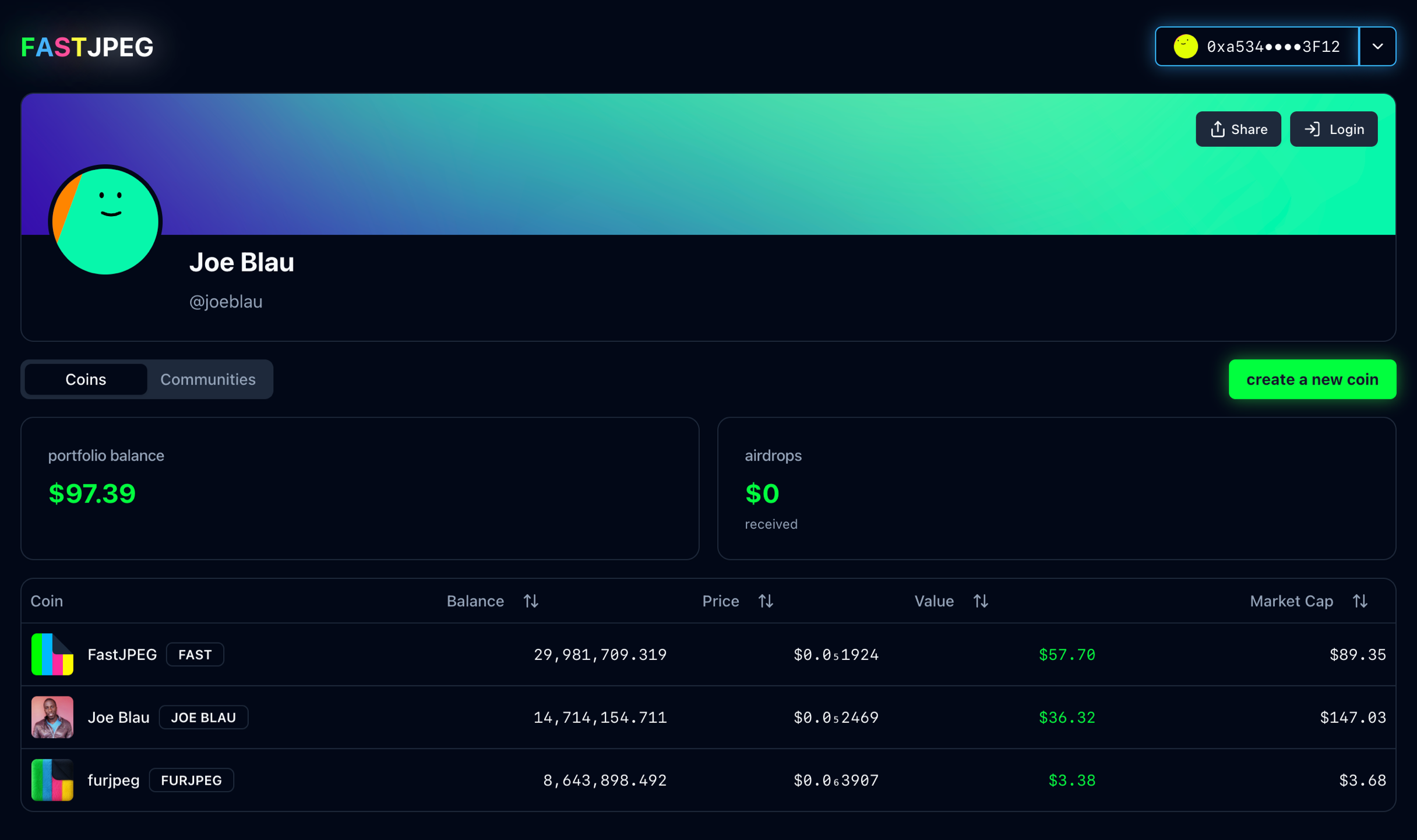Image resolution: width=1417 pixels, height=840 pixels.
Task: Click the Share button
Action: click(1238, 129)
